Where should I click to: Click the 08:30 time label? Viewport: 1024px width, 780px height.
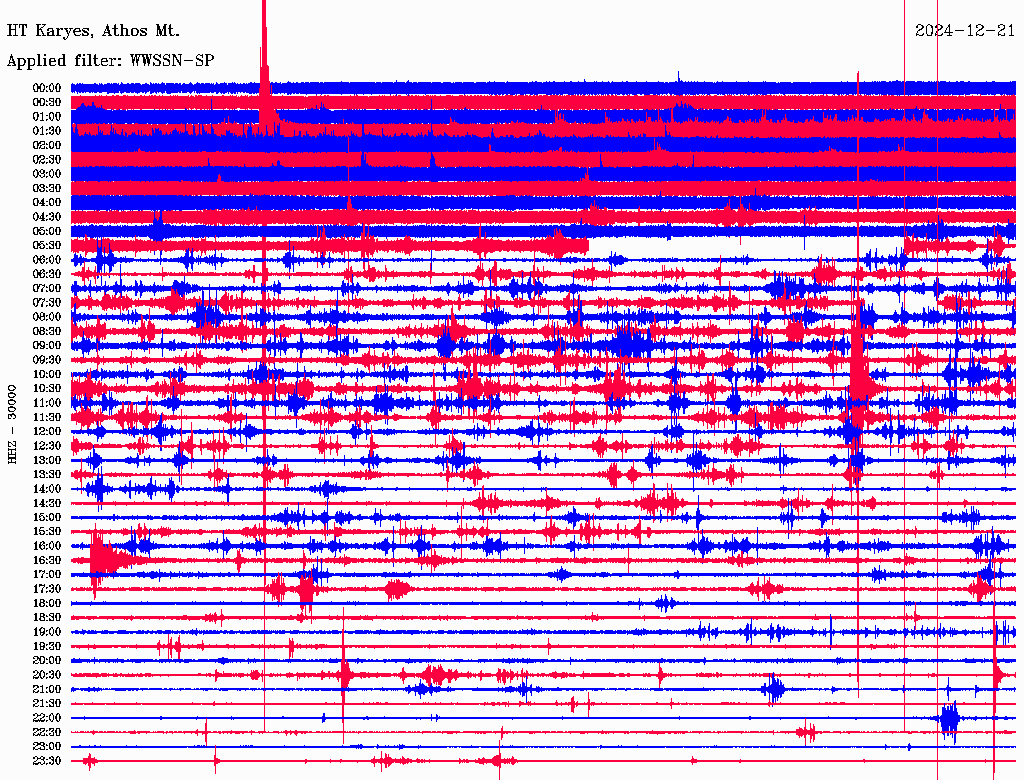click(x=47, y=331)
